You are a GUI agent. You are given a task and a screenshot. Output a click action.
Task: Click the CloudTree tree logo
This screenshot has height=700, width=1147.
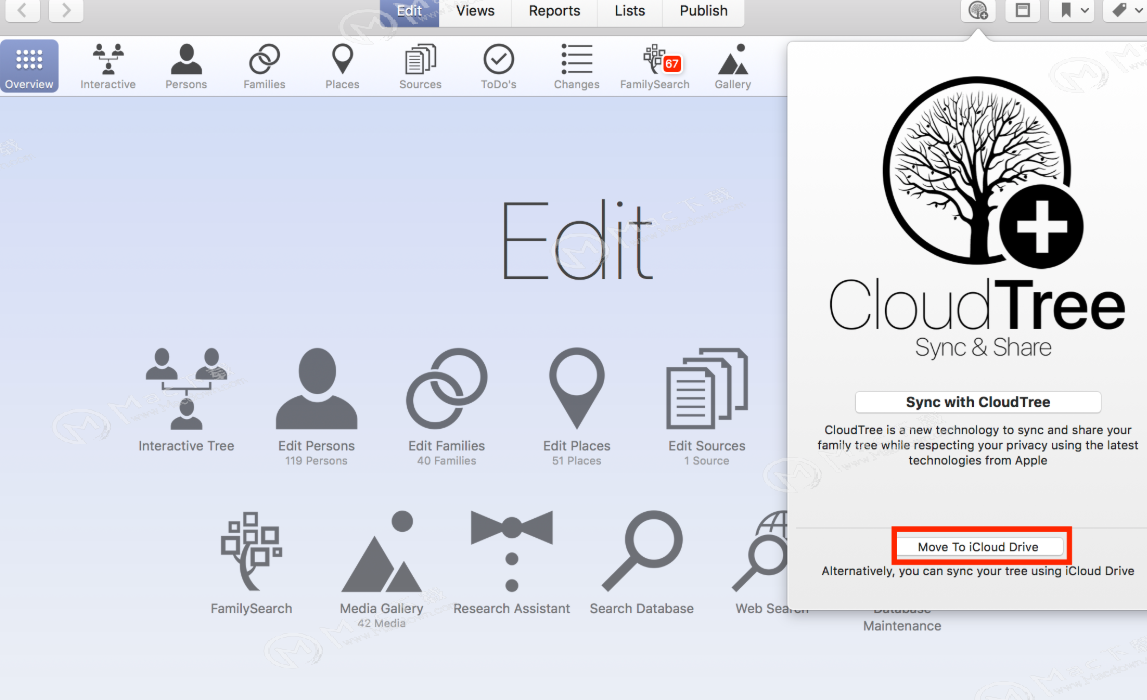(x=983, y=173)
